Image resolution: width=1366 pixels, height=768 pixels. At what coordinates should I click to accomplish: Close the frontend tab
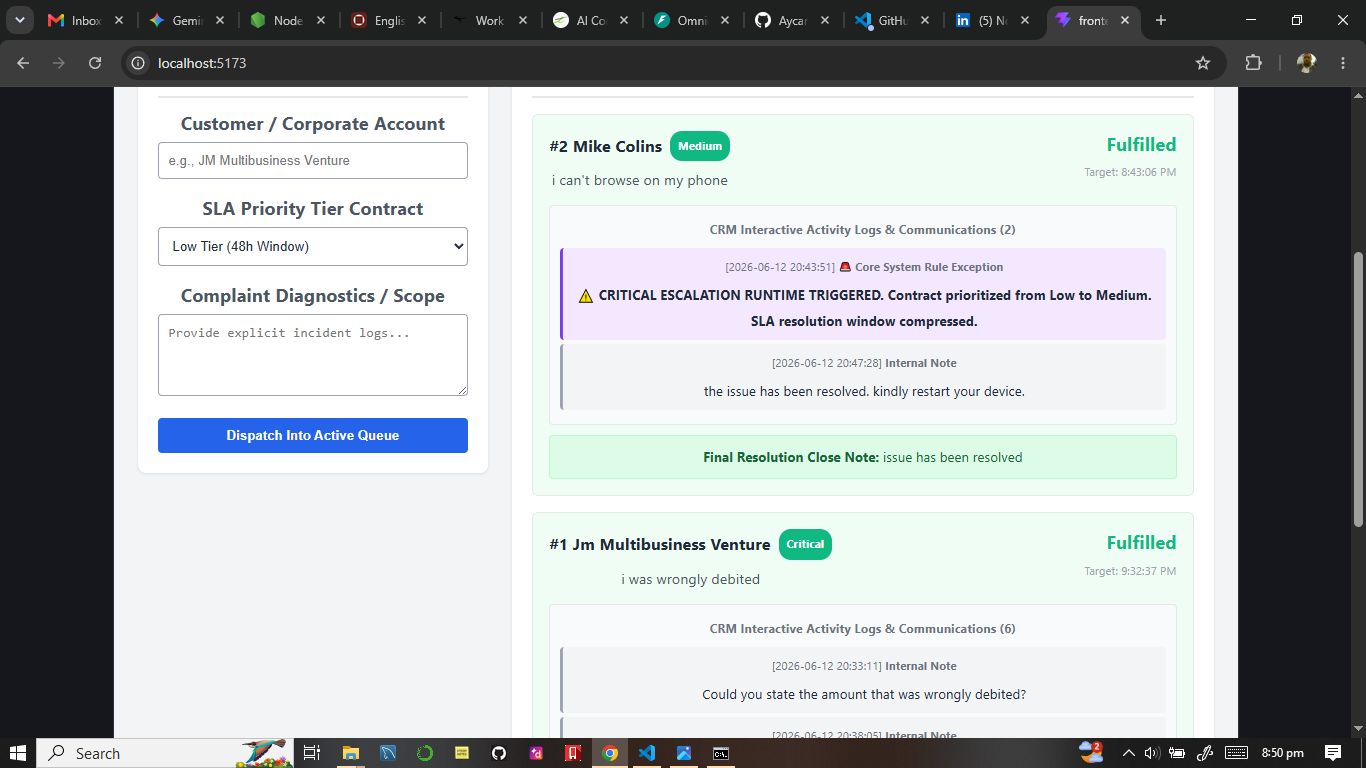1126,20
